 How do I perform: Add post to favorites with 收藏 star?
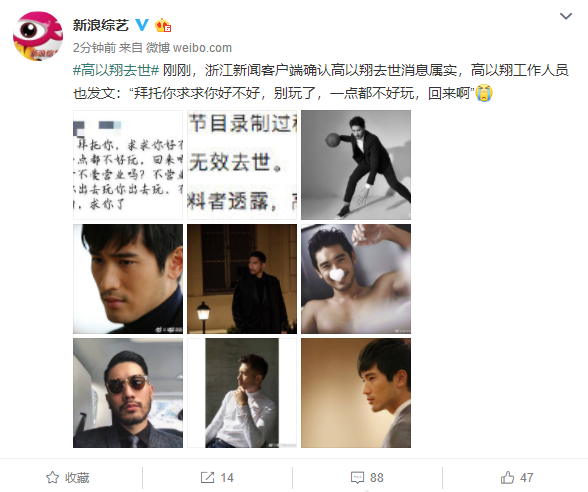(68, 477)
